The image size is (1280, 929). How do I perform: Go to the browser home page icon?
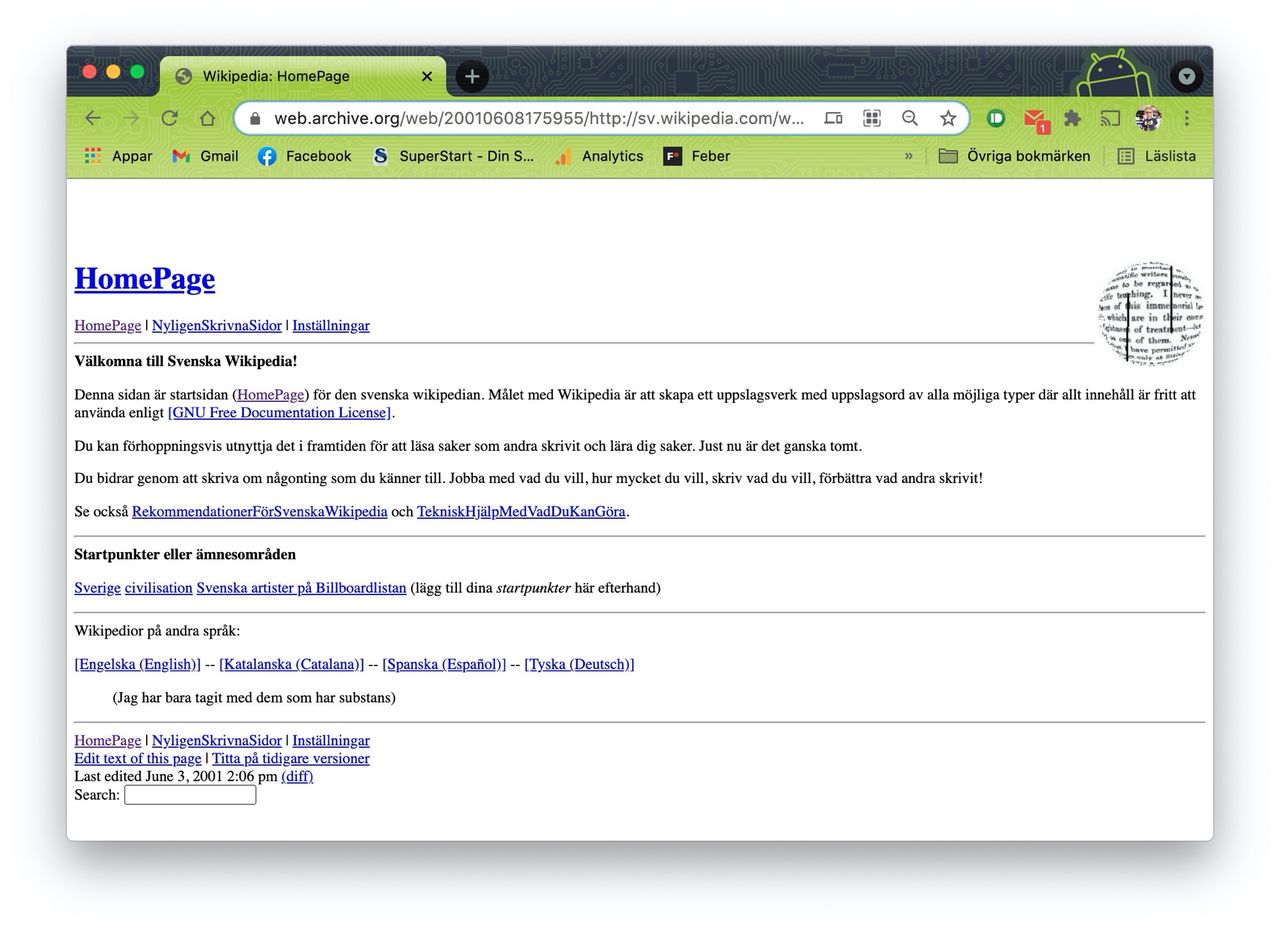pos(207,118)
